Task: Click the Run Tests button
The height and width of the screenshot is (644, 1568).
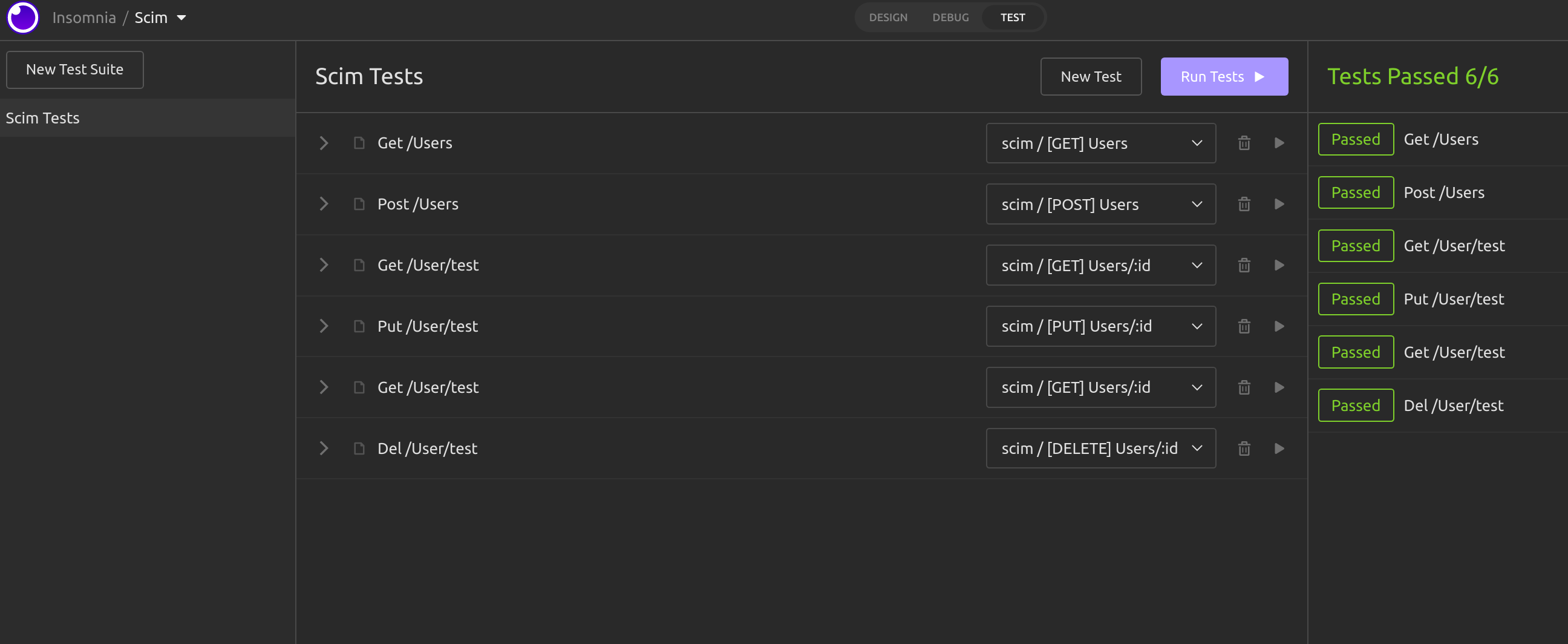Action: pos(1223,77)
